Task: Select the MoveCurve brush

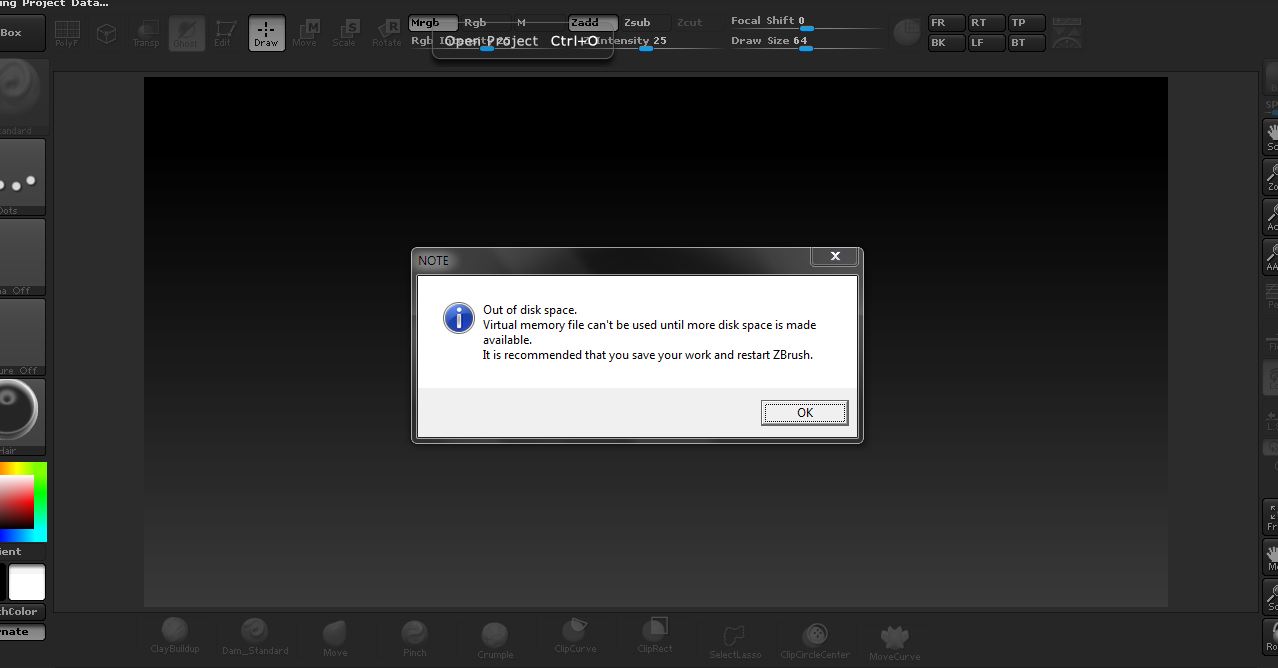Action: point(895,642)
